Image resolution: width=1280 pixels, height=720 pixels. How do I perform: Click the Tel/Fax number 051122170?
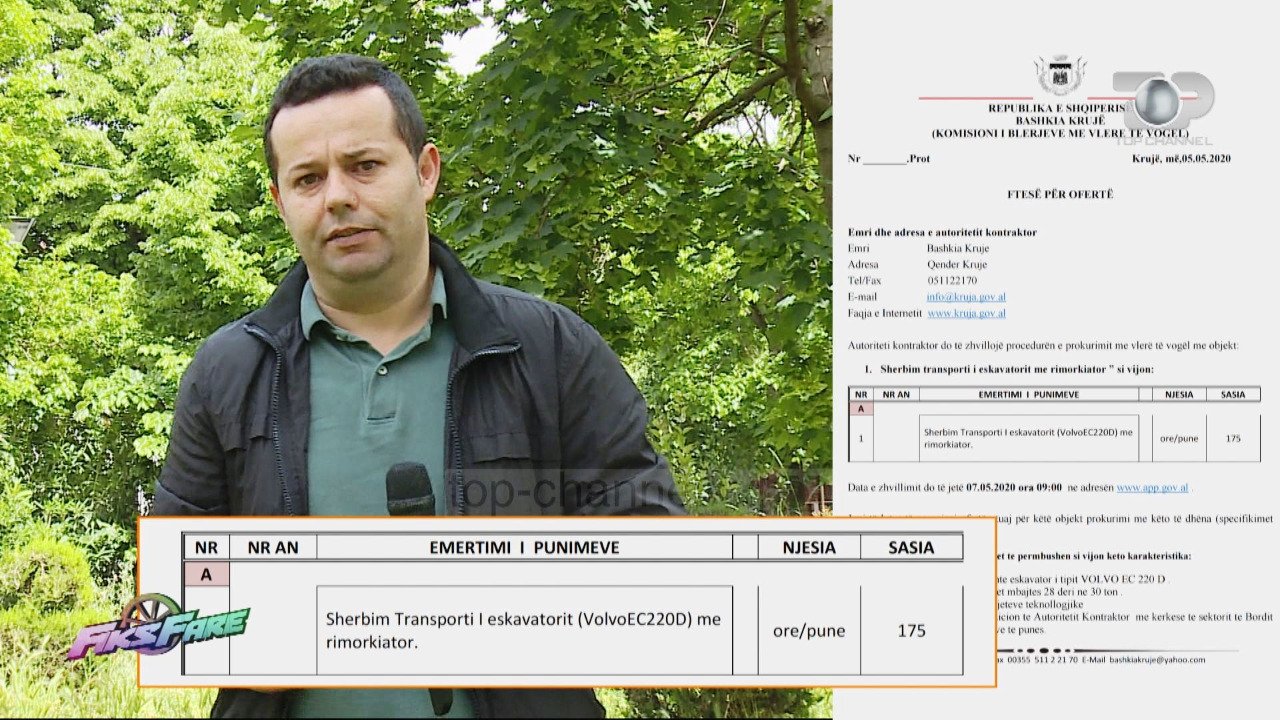pos(952,281)
